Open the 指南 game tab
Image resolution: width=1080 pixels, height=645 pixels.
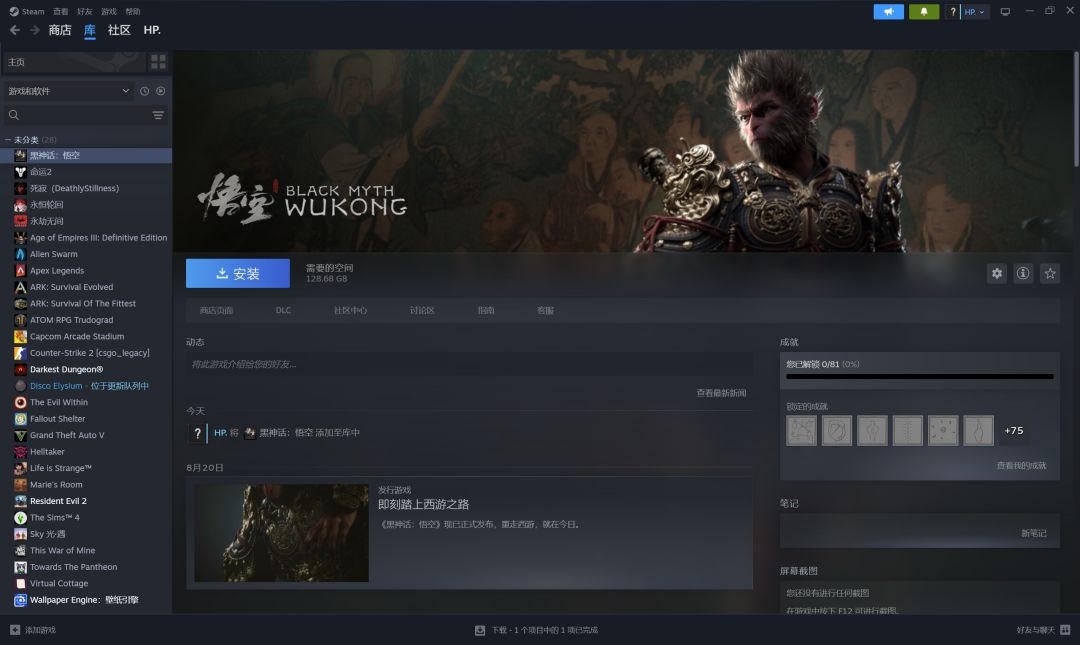coord(486,311)
